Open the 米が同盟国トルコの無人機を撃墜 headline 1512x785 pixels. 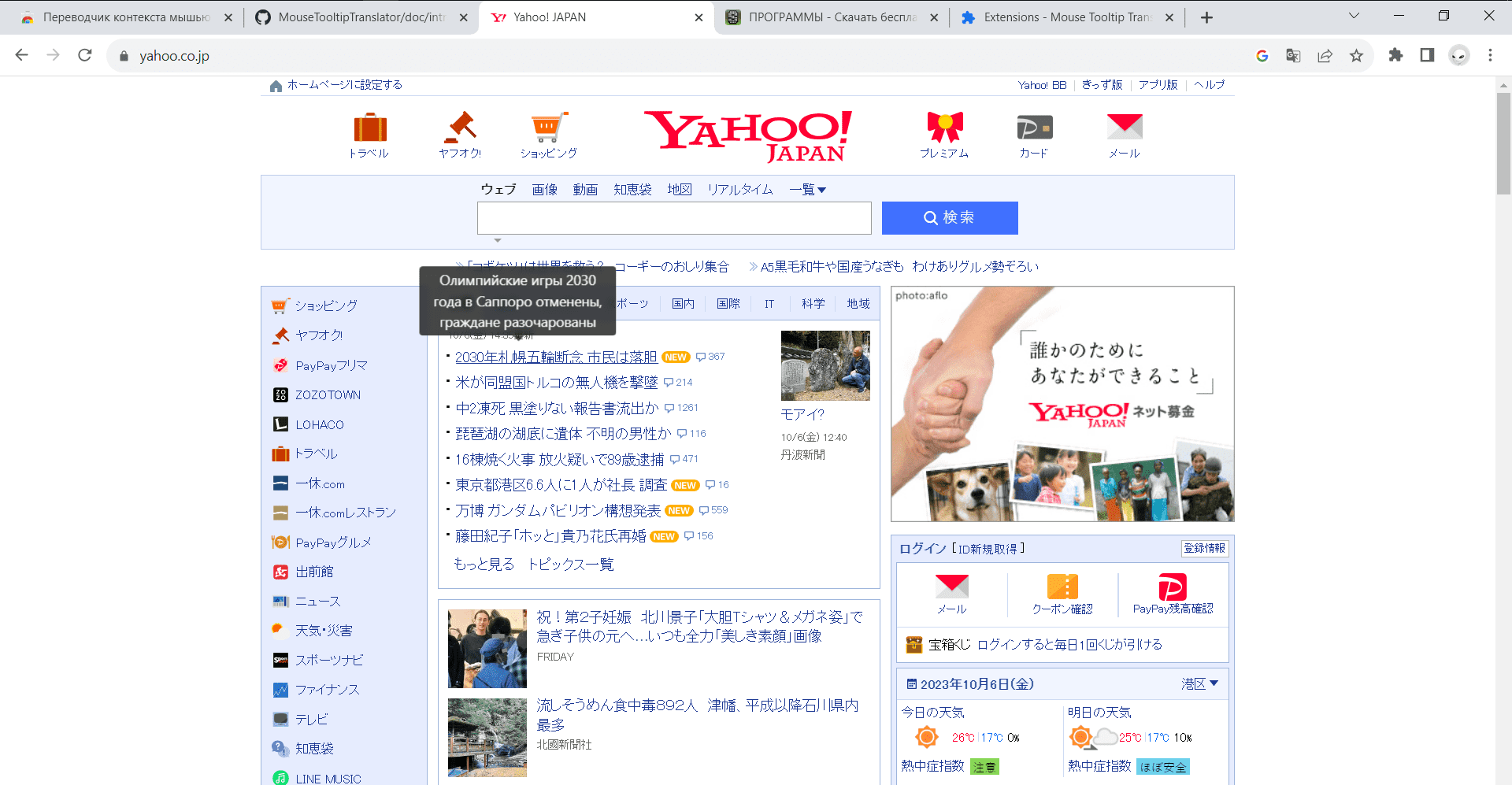coord(556,383)
